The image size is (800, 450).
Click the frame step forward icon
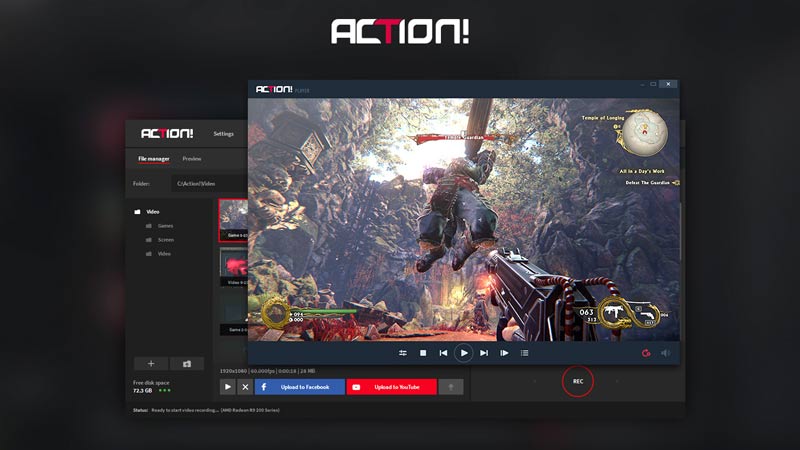coord(504,353)
